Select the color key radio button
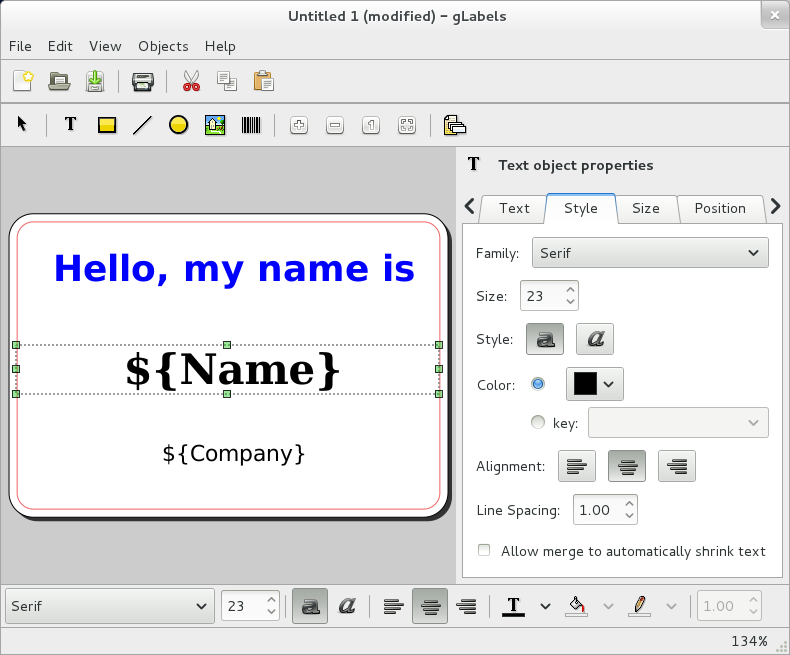The height and width of the screenshot is (655, 790). tap(538, 423)
